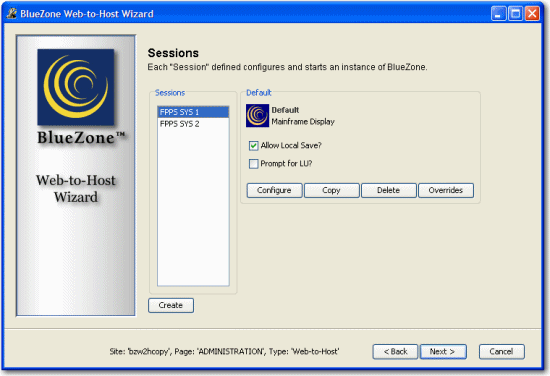Maximize the BlueZone wizard window
Viewport: 550px width, 376px height.
tap(515, 14)
